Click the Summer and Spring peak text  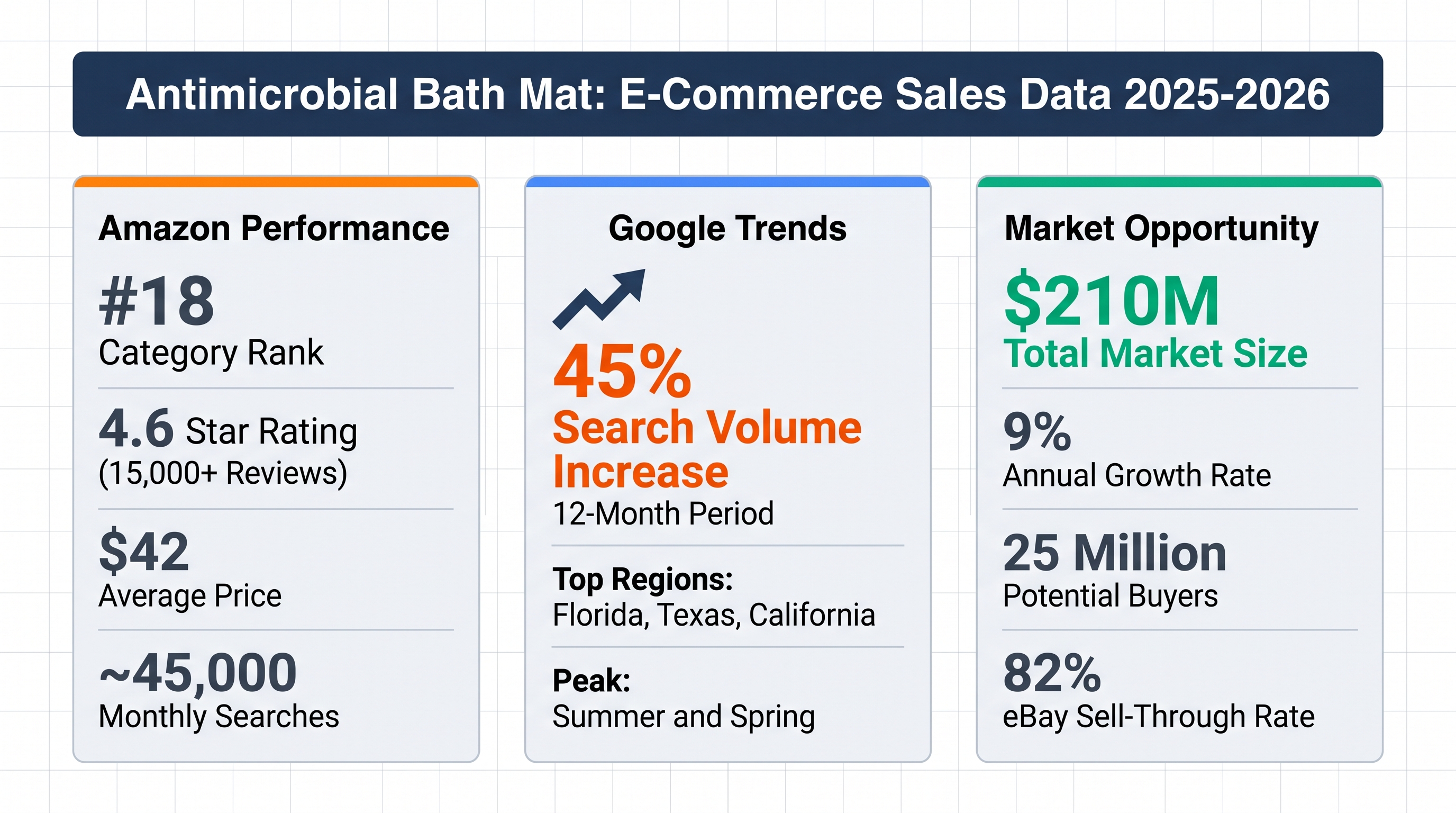tap(684, 717)
